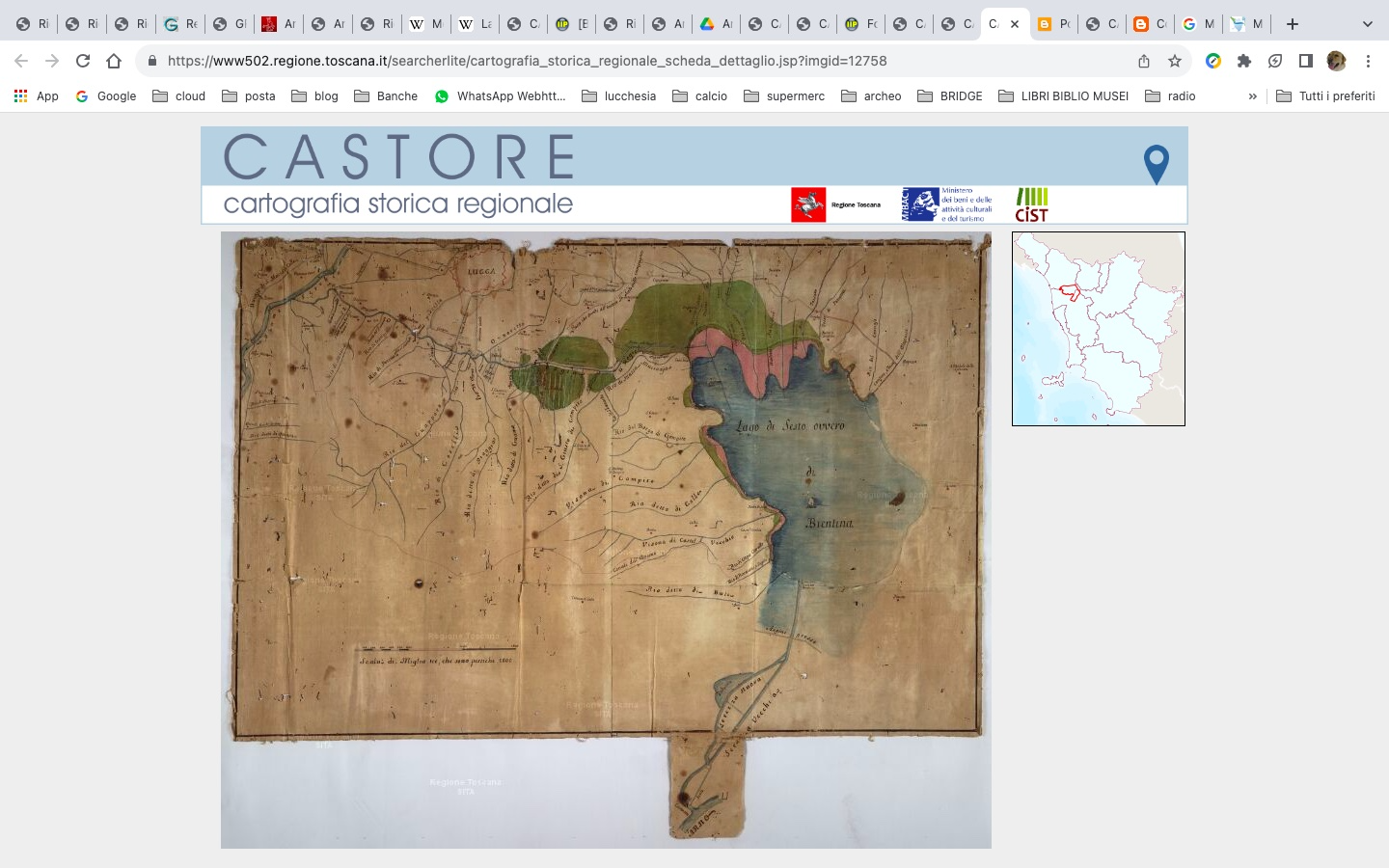Show hidden bookmarks via the double chevron
Viewport: 1389px width, 868px height.
coord(1252,96)
